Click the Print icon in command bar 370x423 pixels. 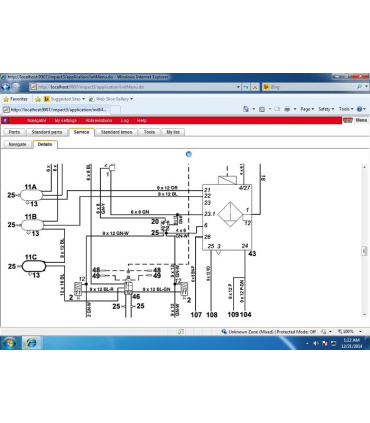click(287, 109)
